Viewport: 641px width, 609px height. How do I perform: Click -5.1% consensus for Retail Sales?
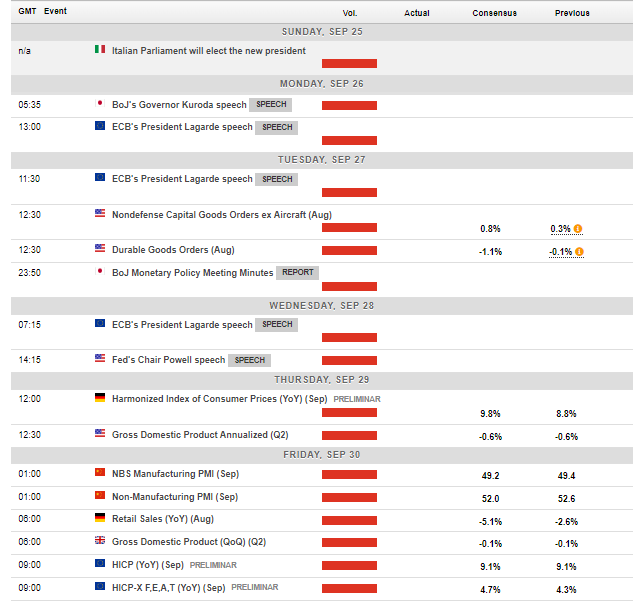(x=490, y=522)
